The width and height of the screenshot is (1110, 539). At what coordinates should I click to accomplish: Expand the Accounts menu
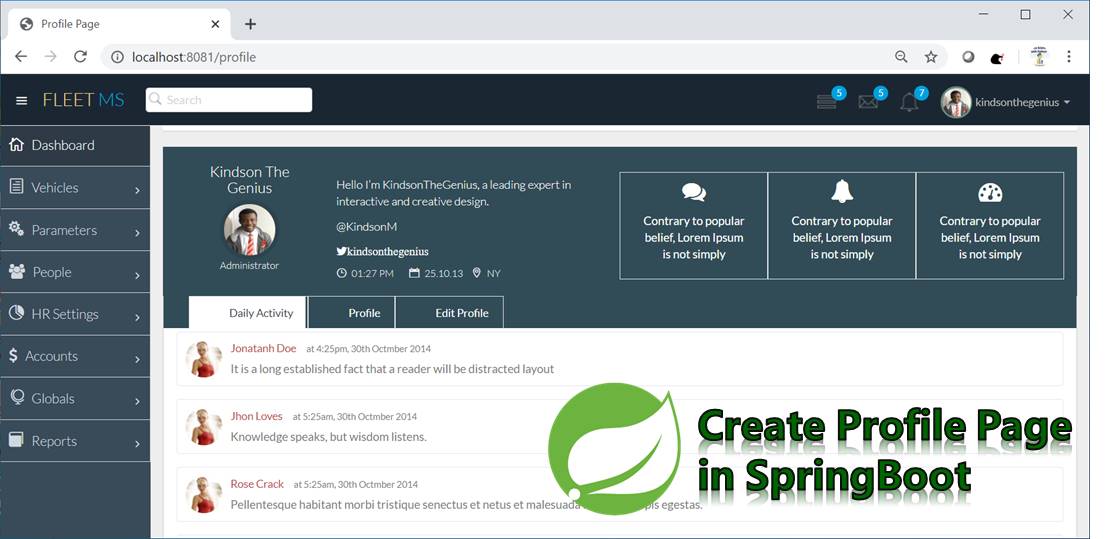[75, 356]
